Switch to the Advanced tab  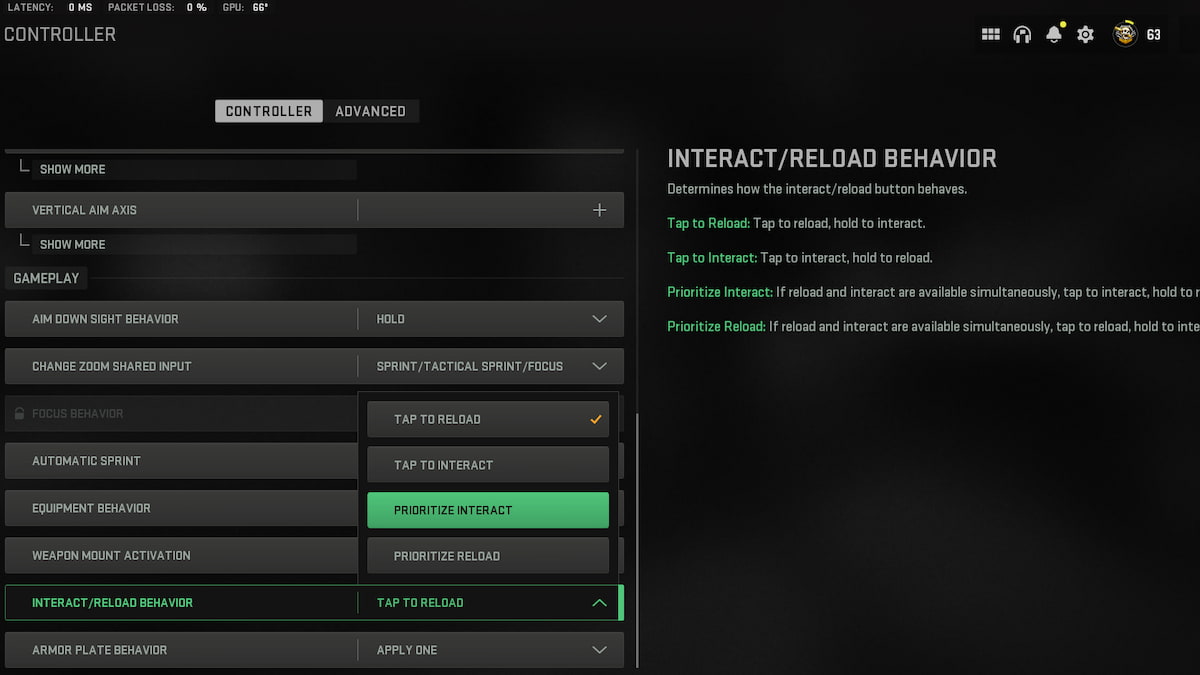pos(371,111)
